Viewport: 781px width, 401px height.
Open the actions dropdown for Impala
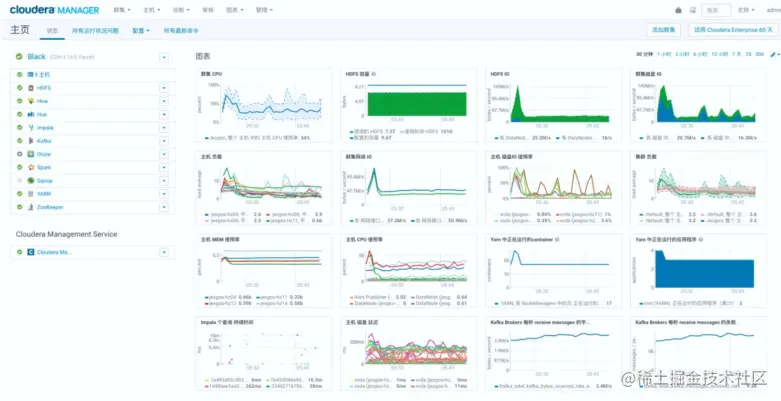[164, 128]
